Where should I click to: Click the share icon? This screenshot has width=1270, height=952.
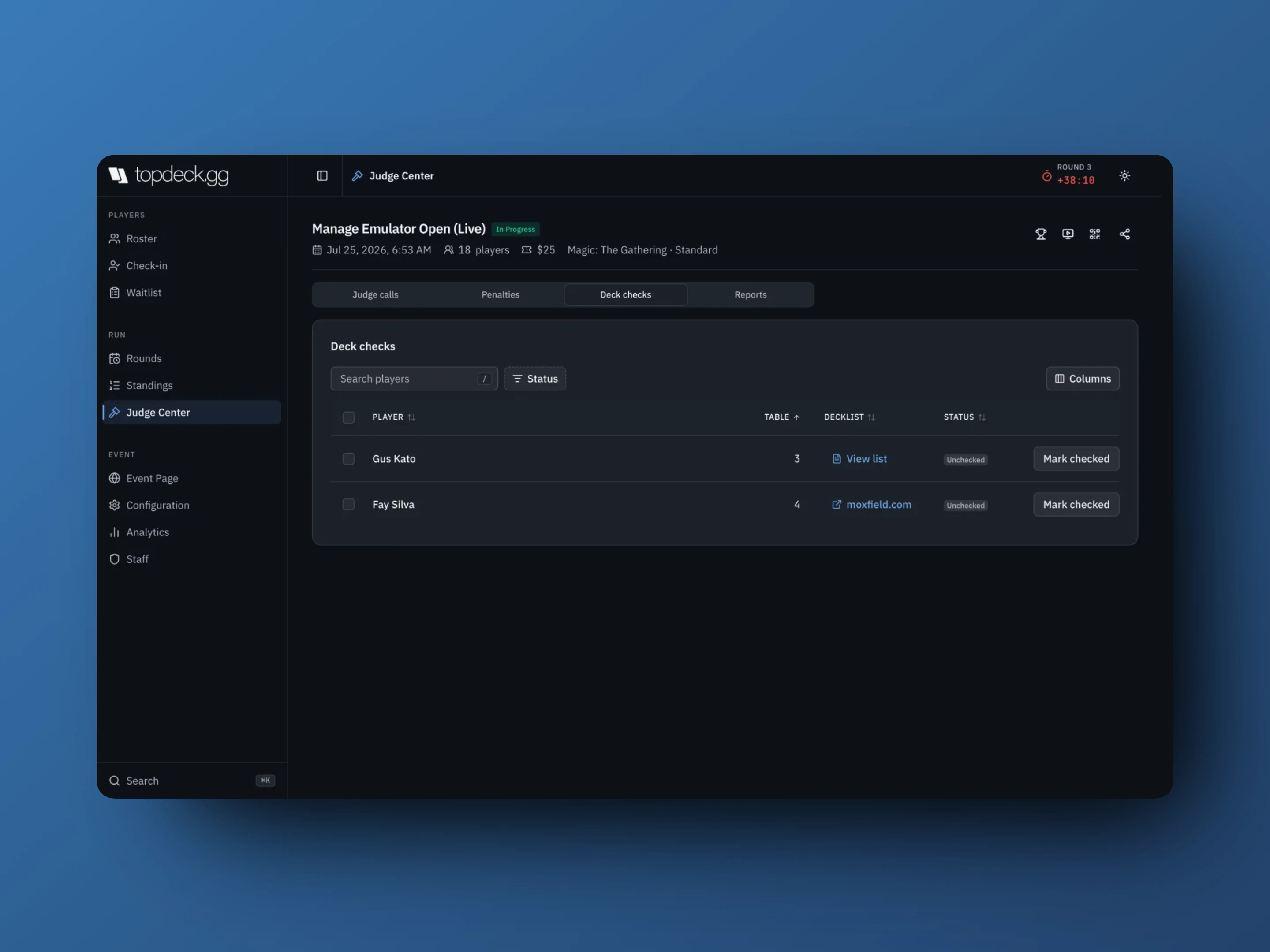pos(1124,234)
